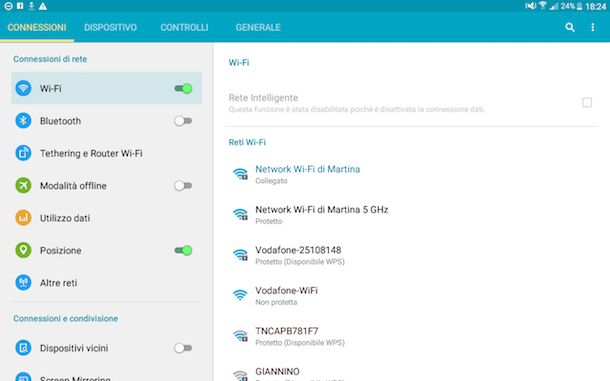This screenshot has width=610, height=381.
Task: Tap the download arrow in status bar
Action: (x=31, y=6)
